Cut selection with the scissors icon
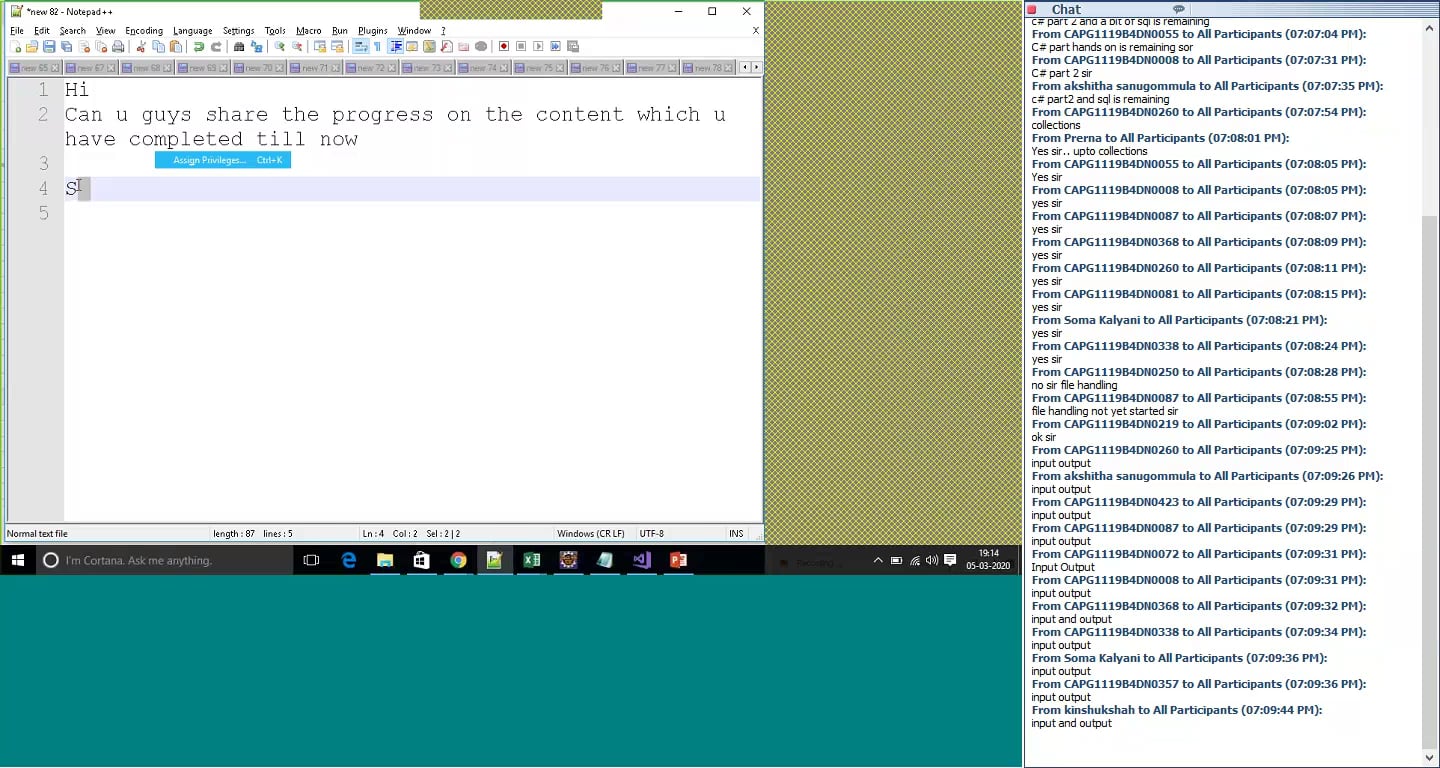This screenshot has width=1440, height=768. 141,46
